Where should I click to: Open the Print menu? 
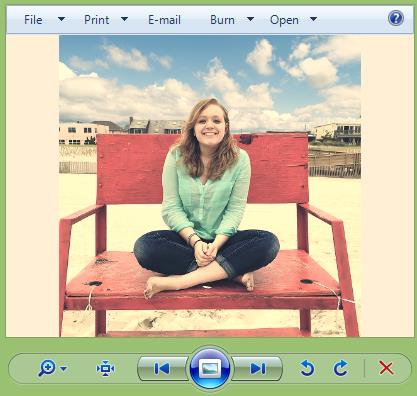[96, 20]
